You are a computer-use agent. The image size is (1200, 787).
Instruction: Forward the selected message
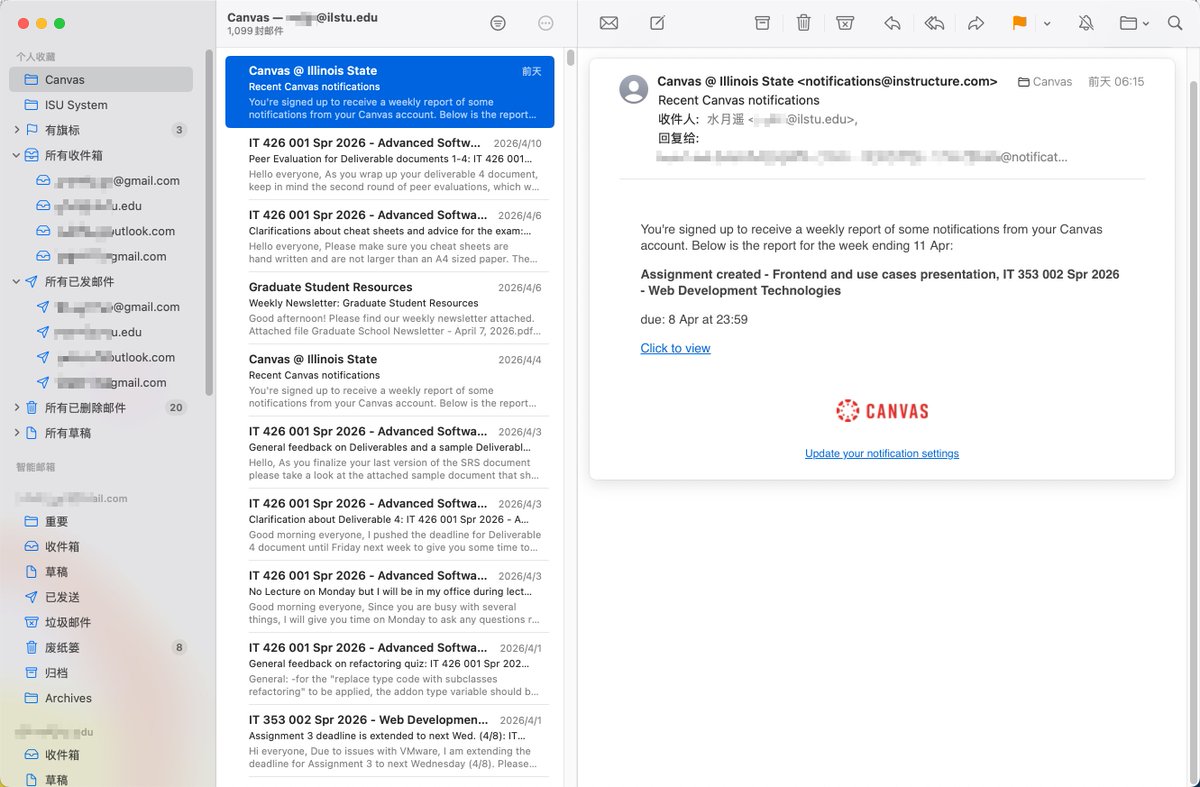click(976, 23)
